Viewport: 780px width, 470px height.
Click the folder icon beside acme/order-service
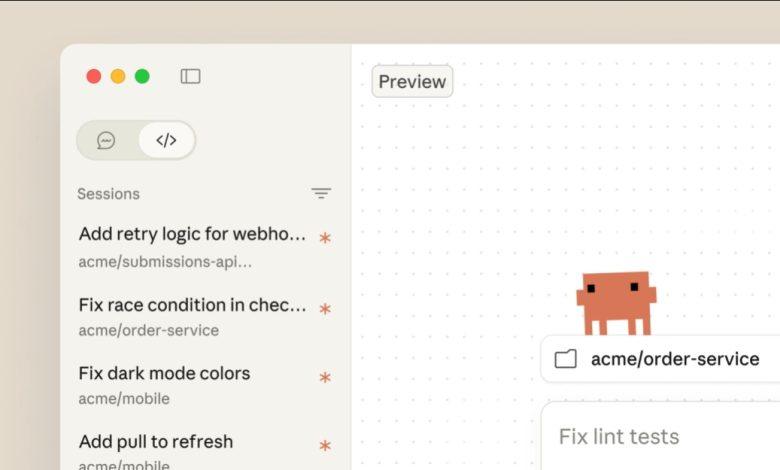coord(565,359)
